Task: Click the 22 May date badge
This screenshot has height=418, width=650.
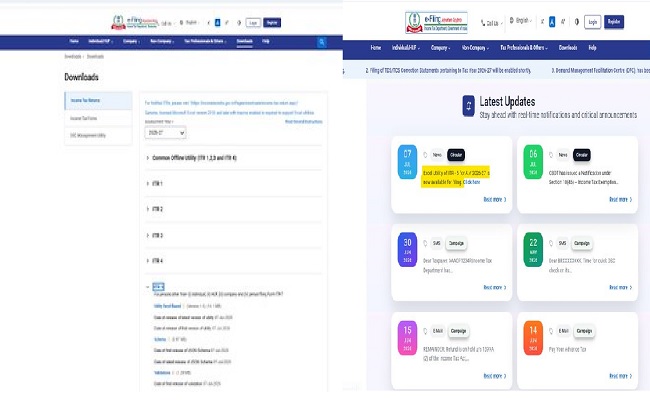Action: (533, 250)
